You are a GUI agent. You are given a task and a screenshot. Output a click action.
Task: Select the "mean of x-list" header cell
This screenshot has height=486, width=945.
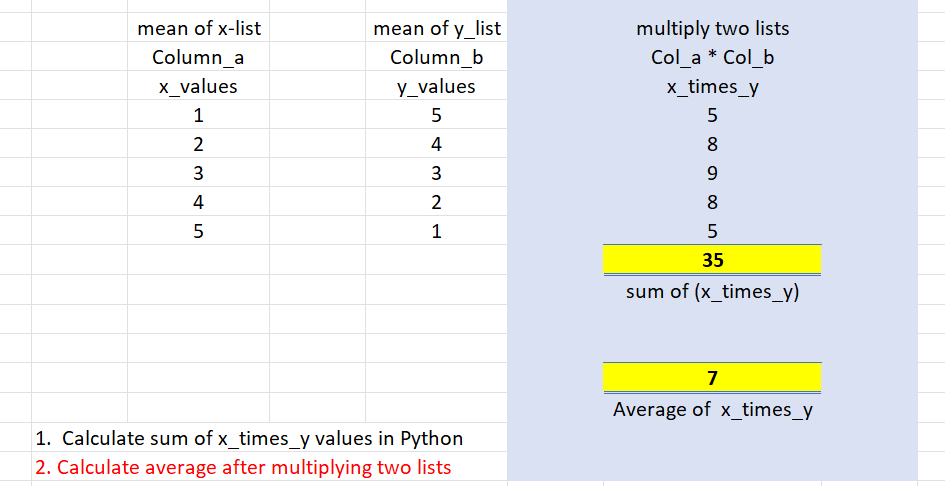(x=198, y=28)
